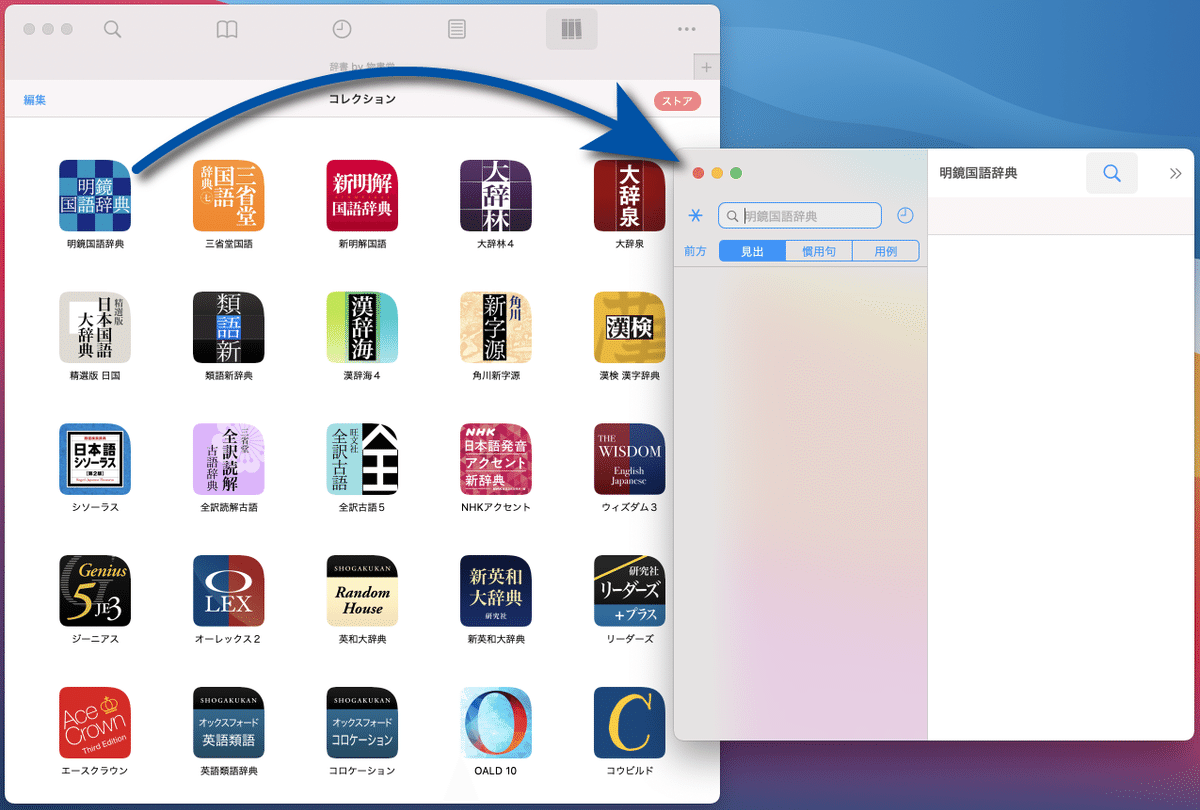Click the asterisk wildcard icon

coord(696,216)
